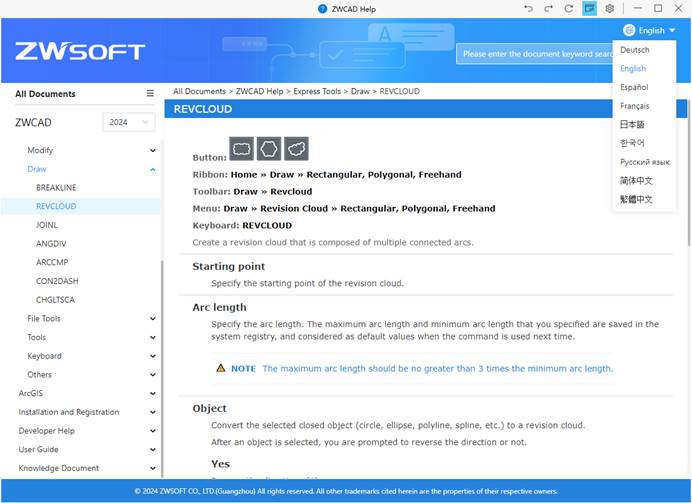Expand the File Tools tree section
692x503 pixels.
click(x=152, y=319)
